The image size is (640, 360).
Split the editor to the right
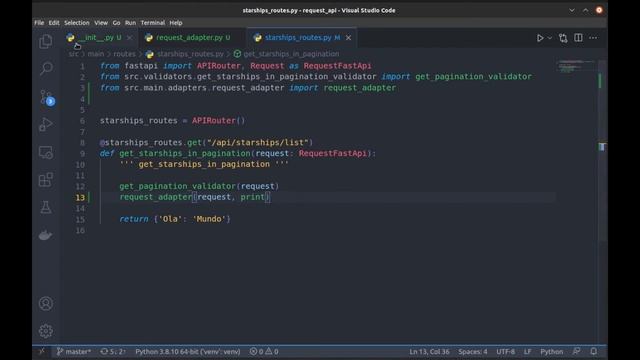pyautogui.click(x=578, y=38)
